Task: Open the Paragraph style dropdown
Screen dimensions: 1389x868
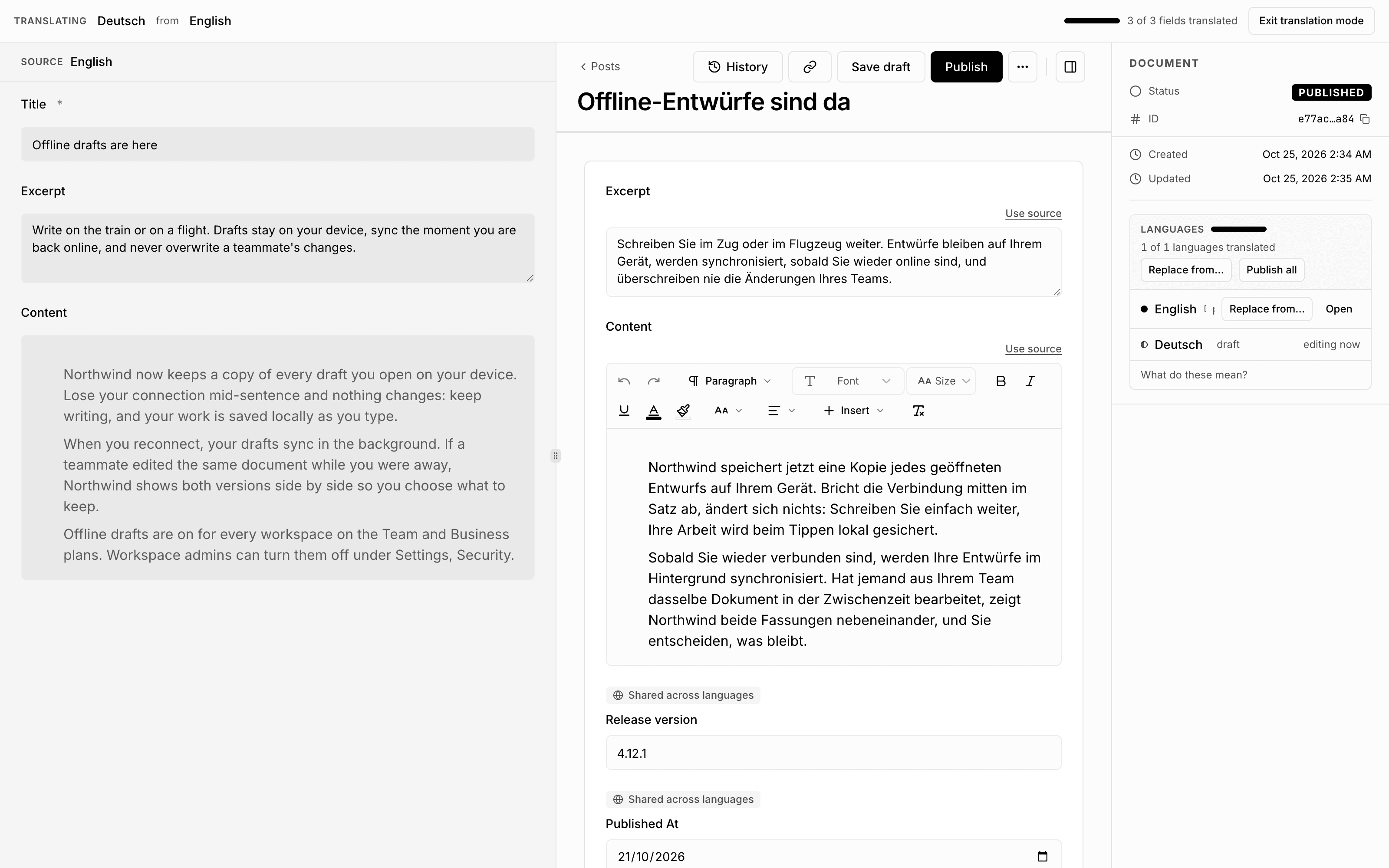Action: click(x=730, y=381)
